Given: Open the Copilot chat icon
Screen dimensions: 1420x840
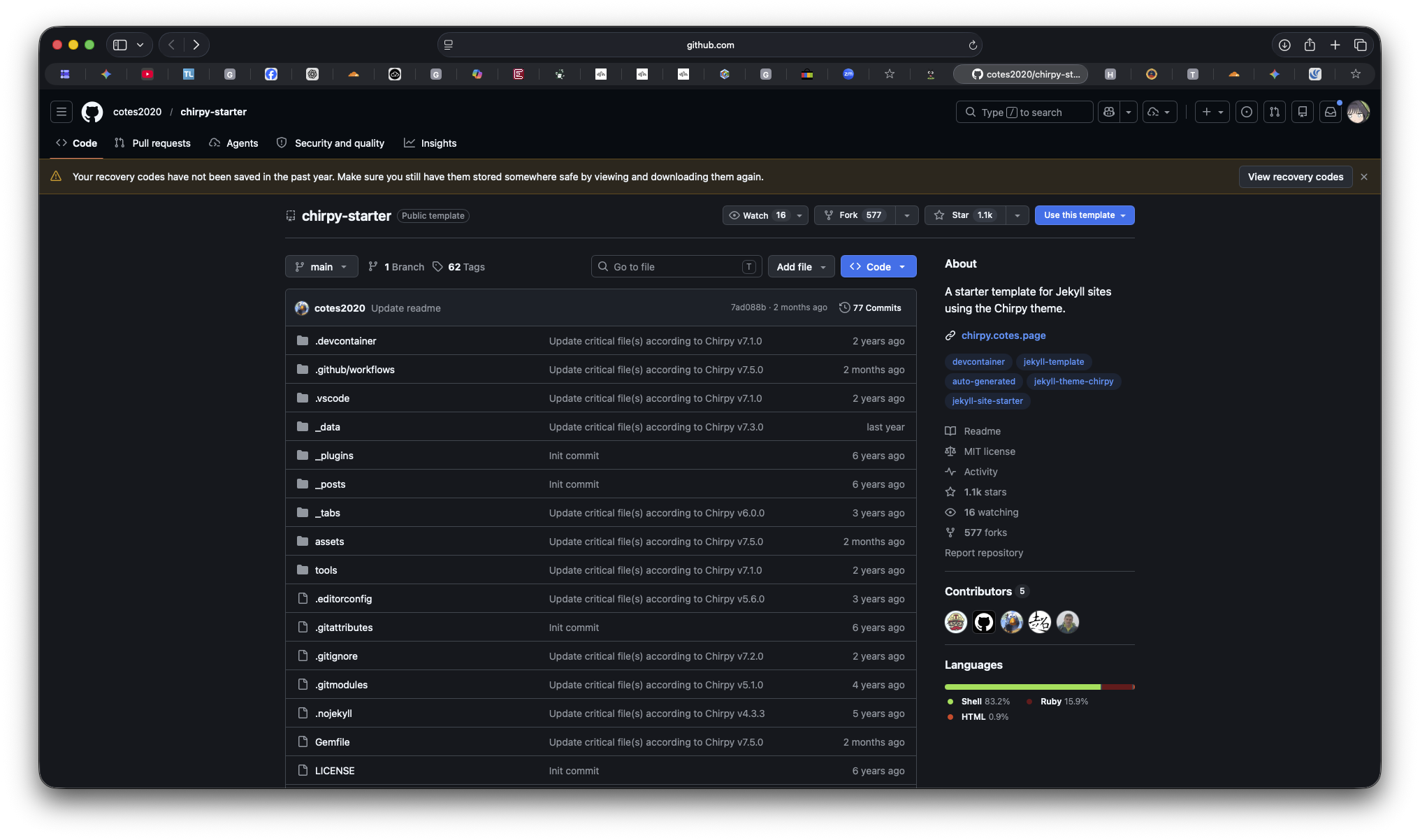Looking at the screenshot, I should point(1108,112).
